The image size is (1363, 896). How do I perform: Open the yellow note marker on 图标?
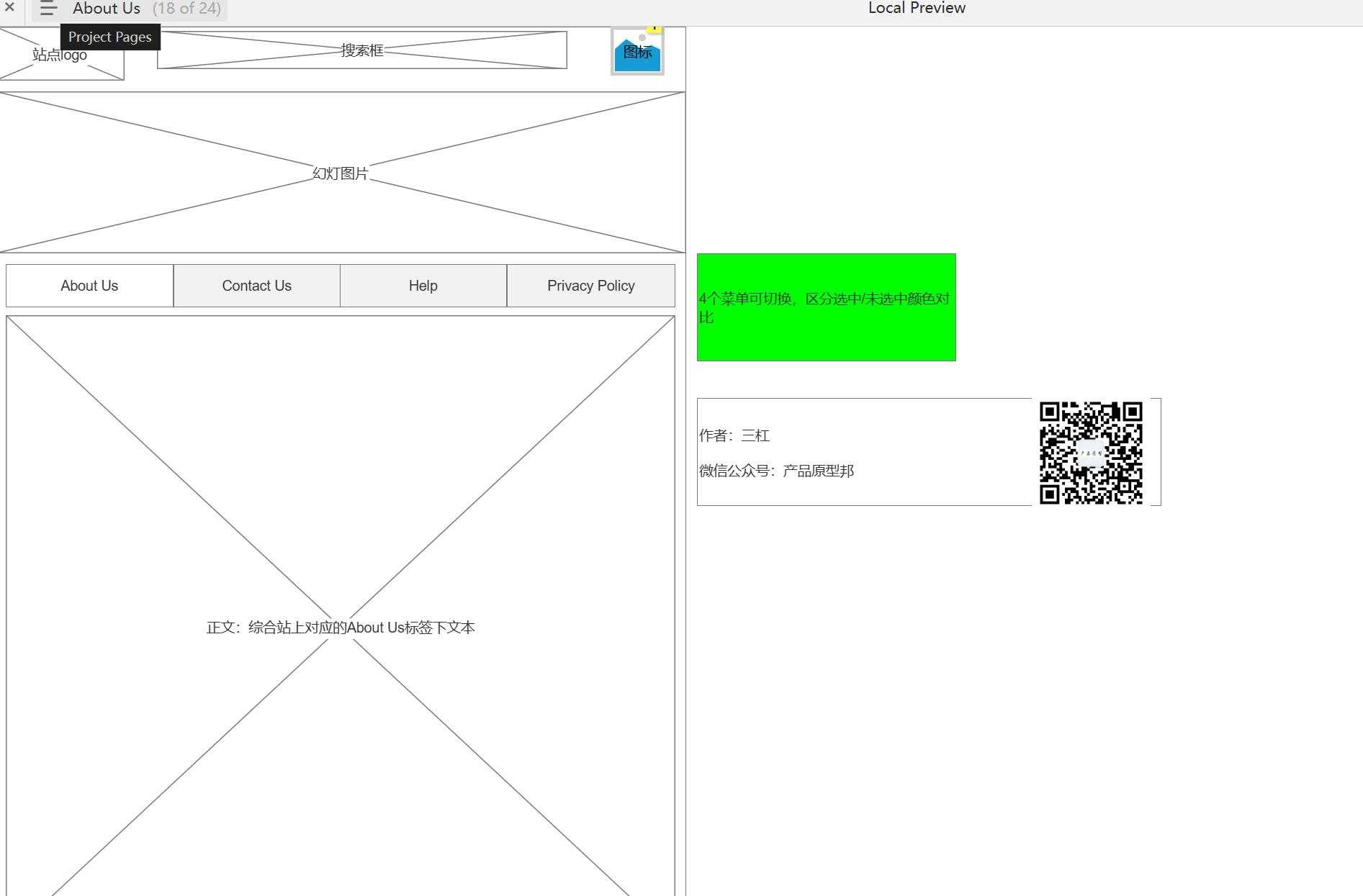tap(654, 28)
